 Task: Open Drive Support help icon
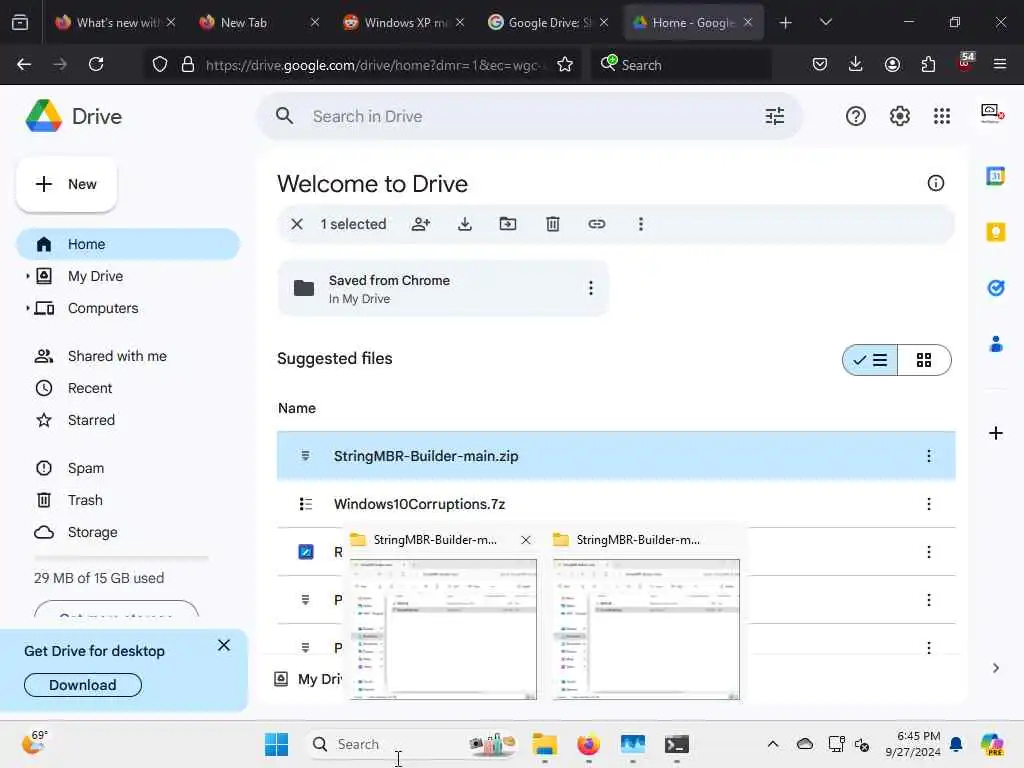click(856, 116)
